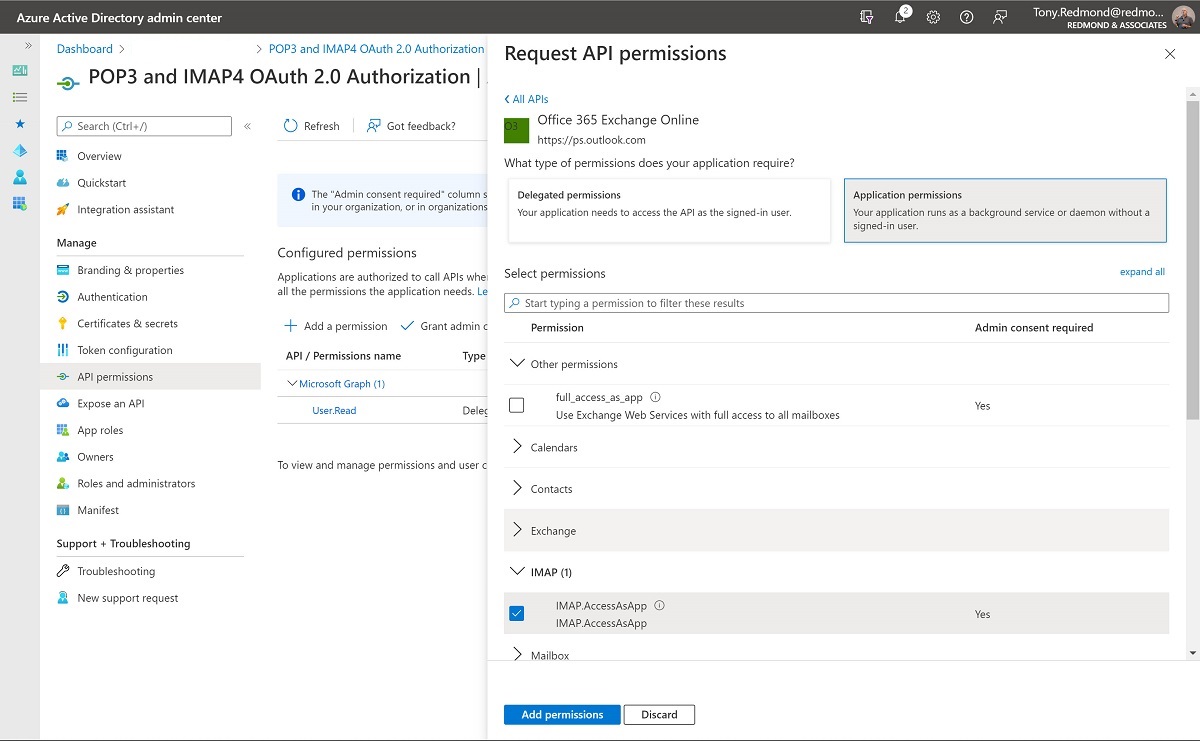The image size is (1200, 741).
Task: Go back via the All APIs link
Action: coord(526,99)
